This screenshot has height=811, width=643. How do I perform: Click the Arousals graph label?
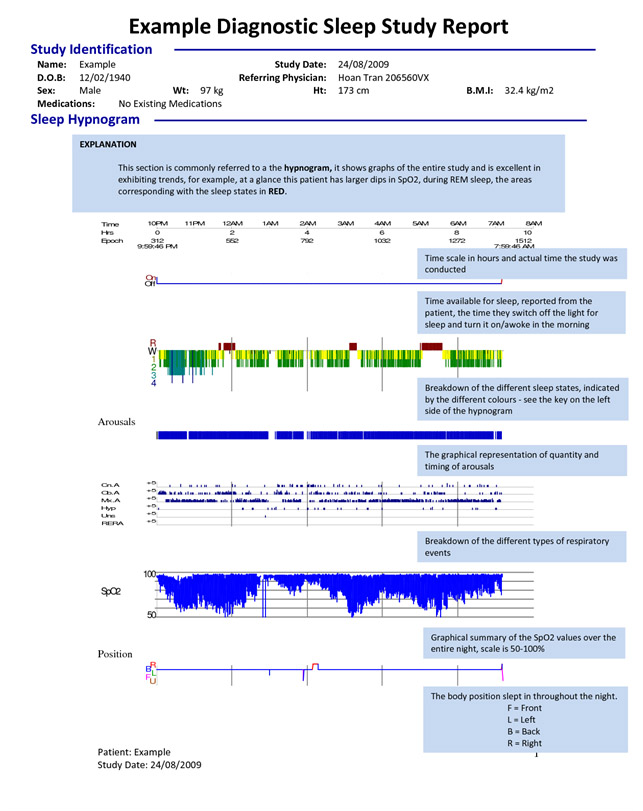(x=116, y=422)
